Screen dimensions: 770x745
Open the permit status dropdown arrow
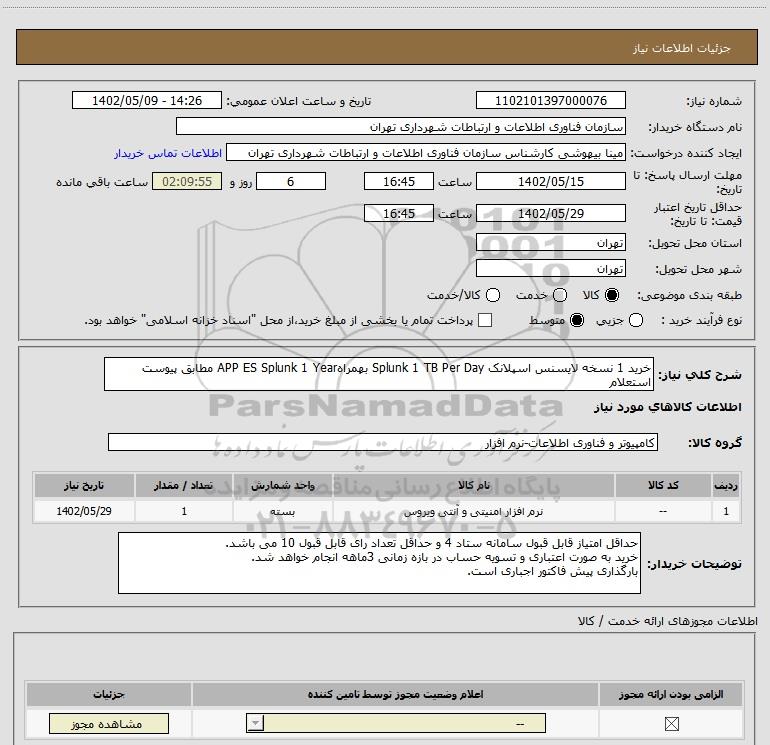point(255,723)
